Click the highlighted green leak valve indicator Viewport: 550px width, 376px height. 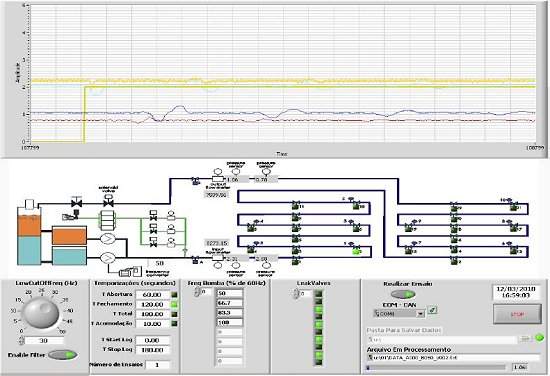coord(357,251)
